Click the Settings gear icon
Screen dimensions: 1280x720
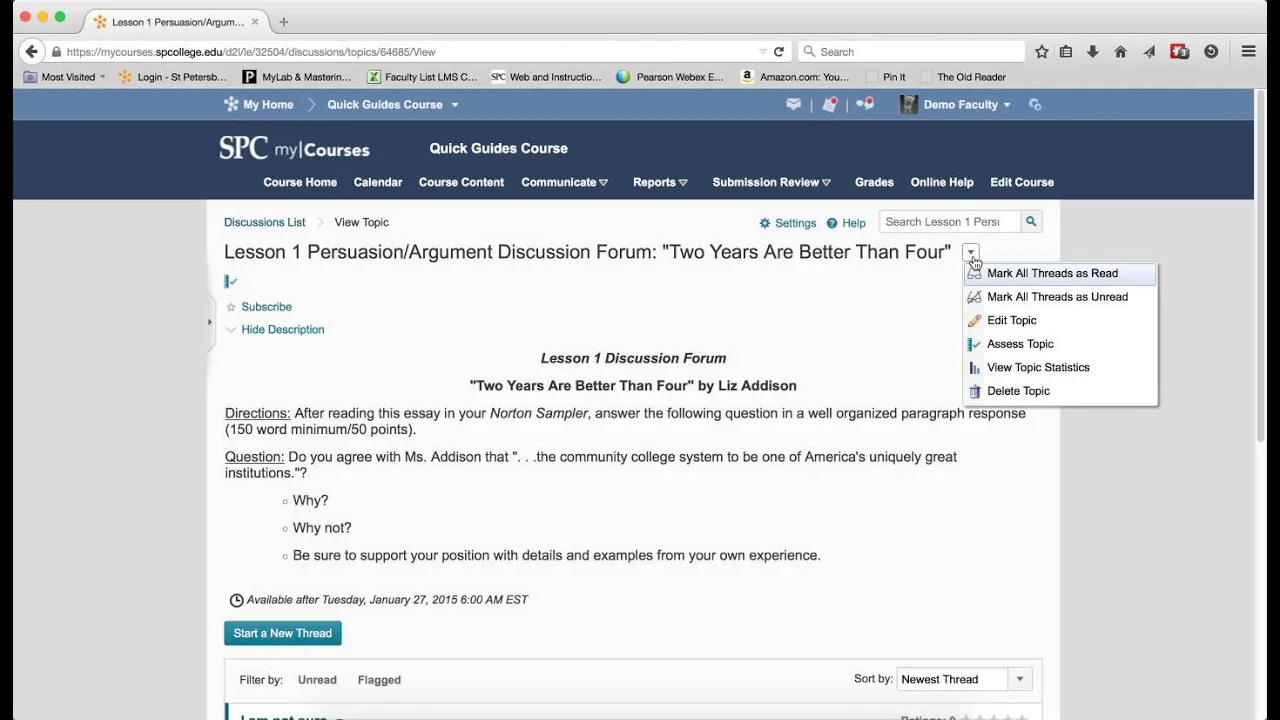coord(765,223)
